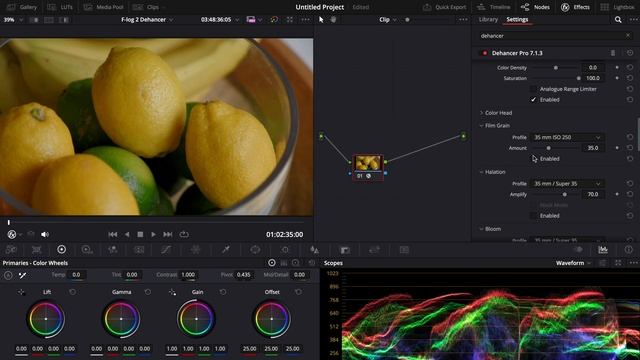The image size is (640, 360).
Task: Open the Media Pool panel
Action: [104, 7]
